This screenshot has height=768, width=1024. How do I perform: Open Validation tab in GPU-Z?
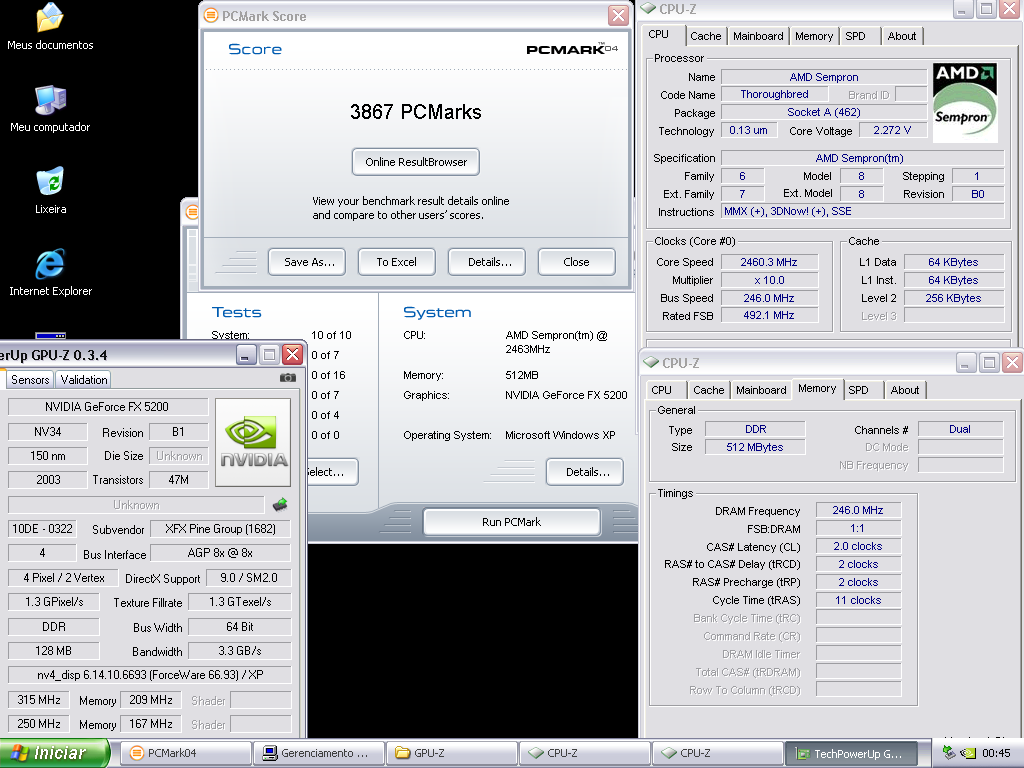tap(84, 380)
